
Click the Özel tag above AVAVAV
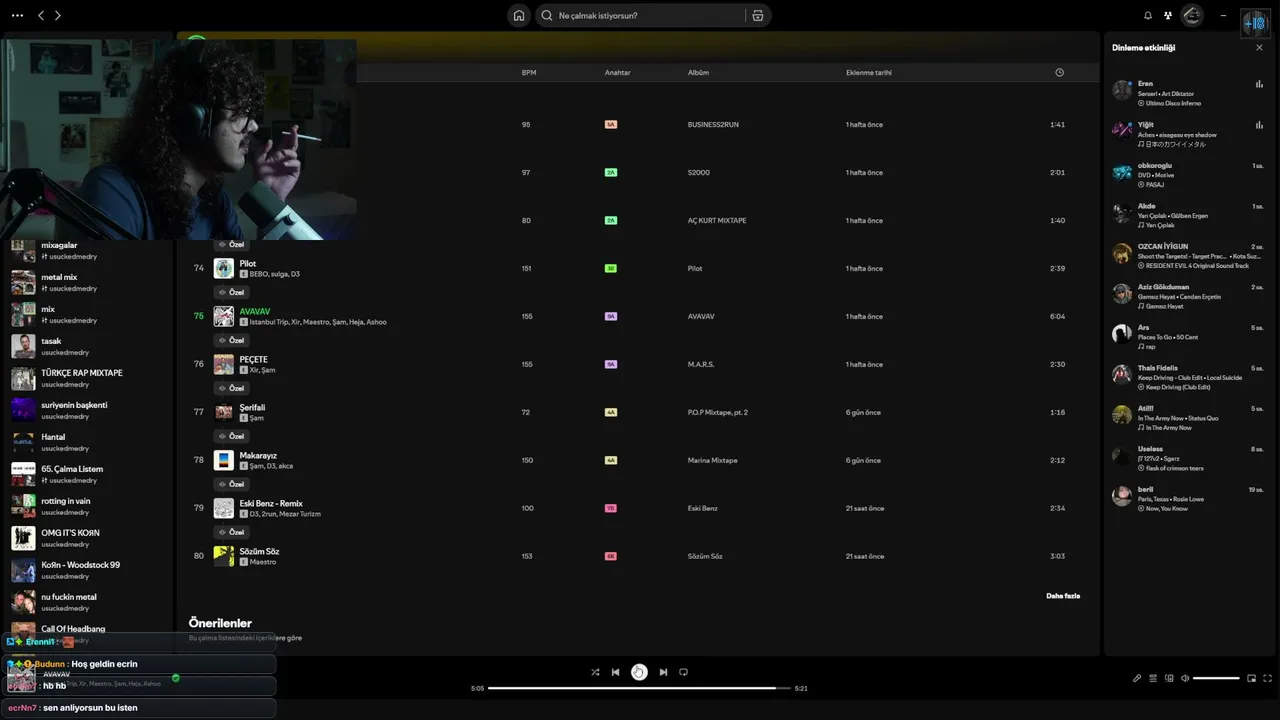(232, 292)
